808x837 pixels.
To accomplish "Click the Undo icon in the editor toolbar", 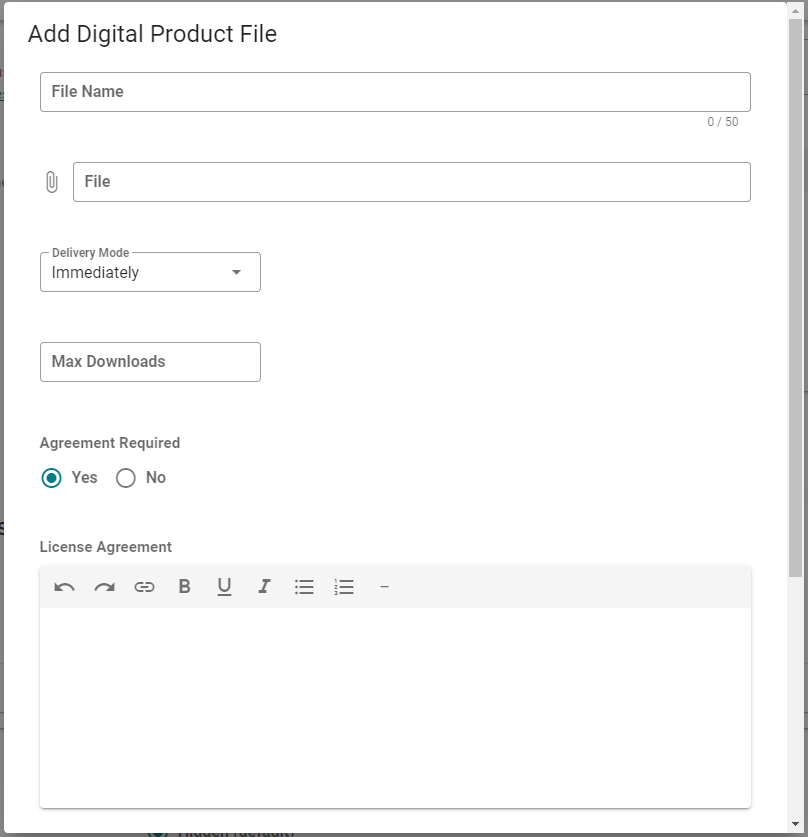I will (64, 587).
